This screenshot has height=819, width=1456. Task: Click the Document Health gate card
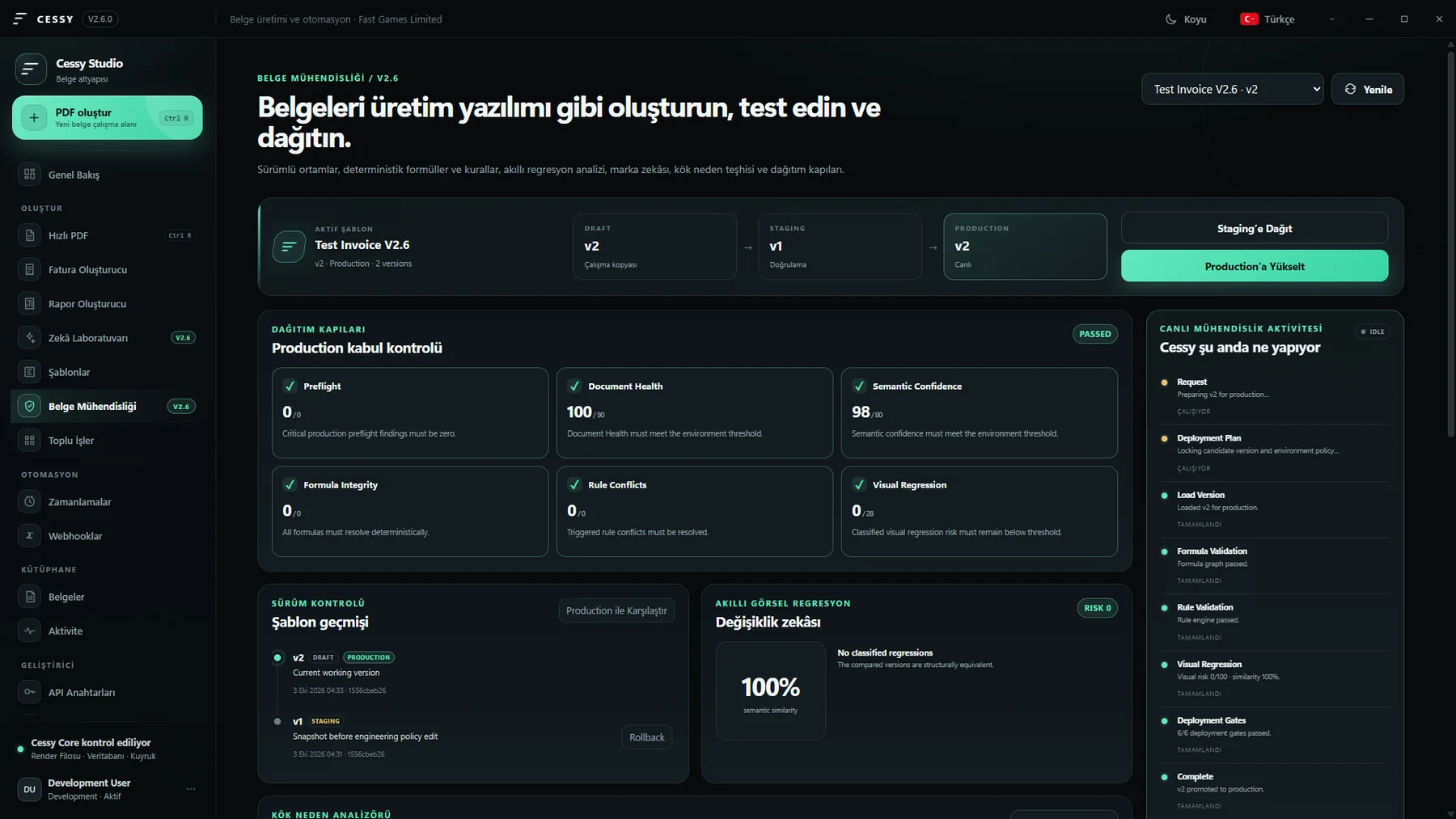[695, 413]
